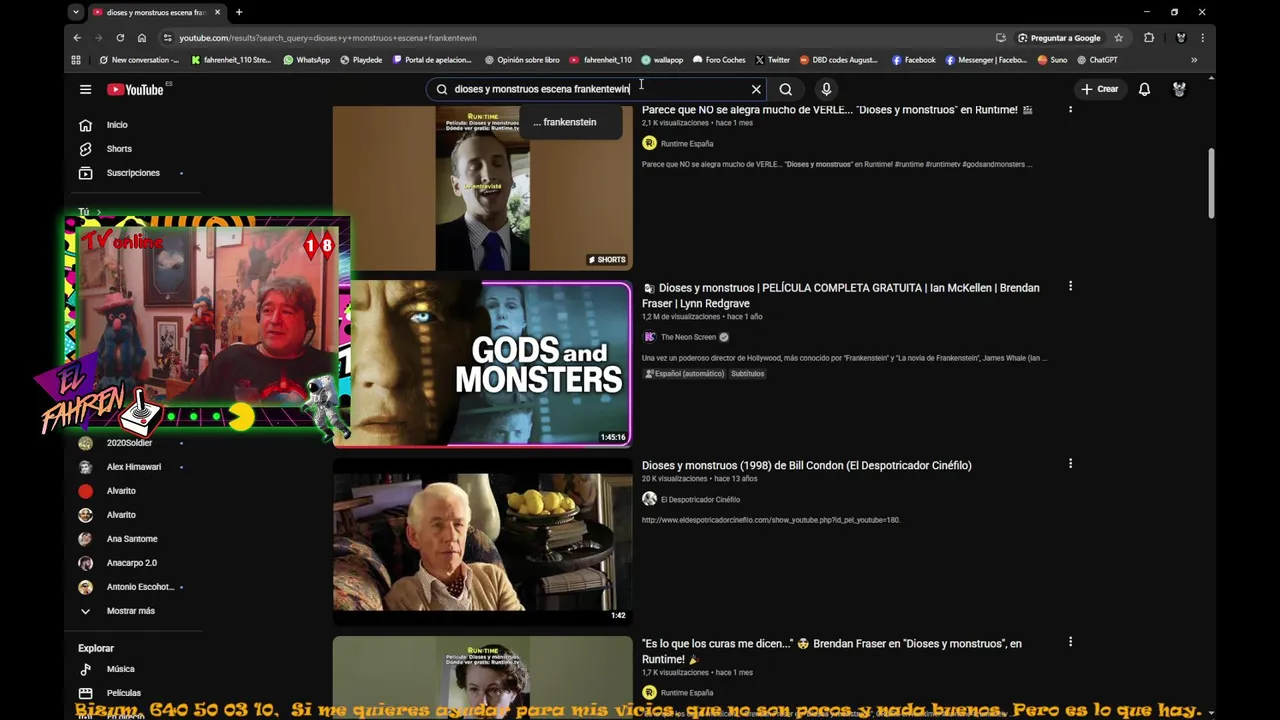Open Anacarpo 2.0 channel subscription
Viewport: 1280px width, 720px height.
pyautogui.click(x=132, y=563)
